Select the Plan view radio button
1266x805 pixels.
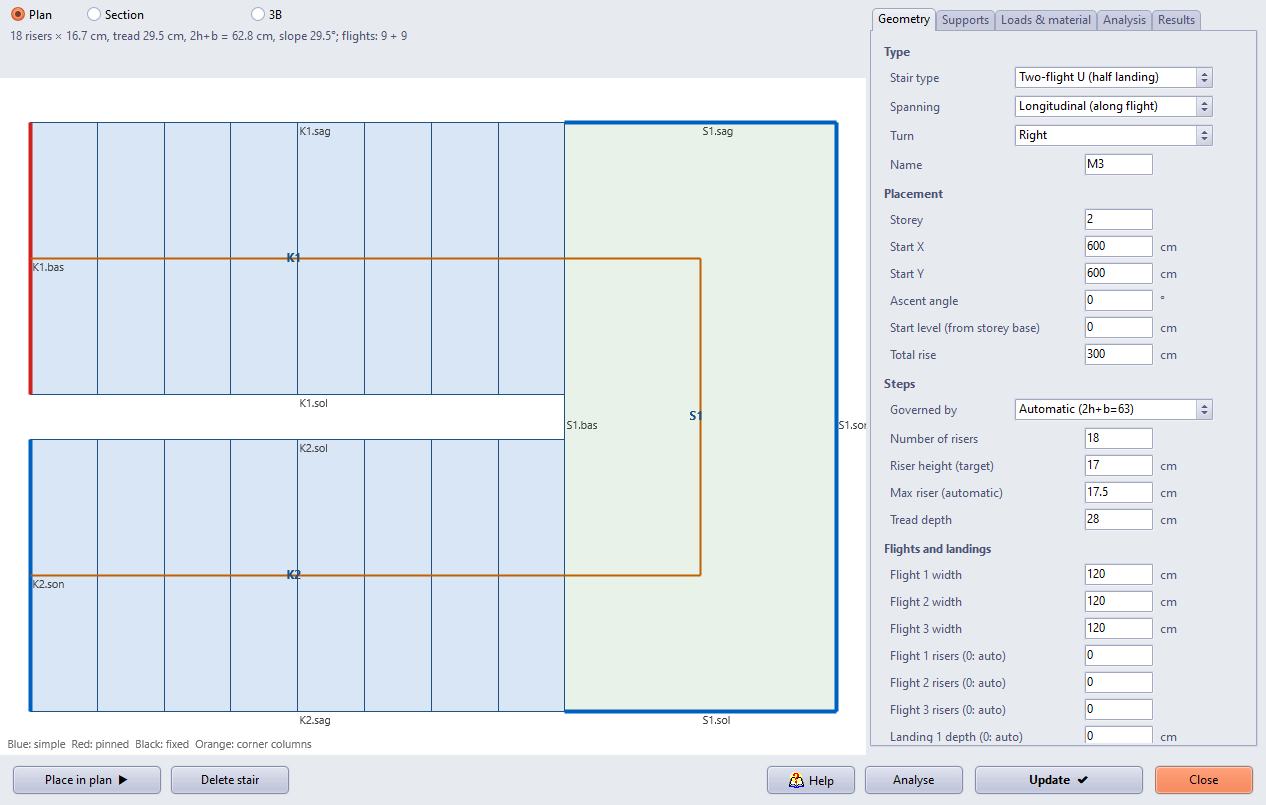(x=17, y=15)
